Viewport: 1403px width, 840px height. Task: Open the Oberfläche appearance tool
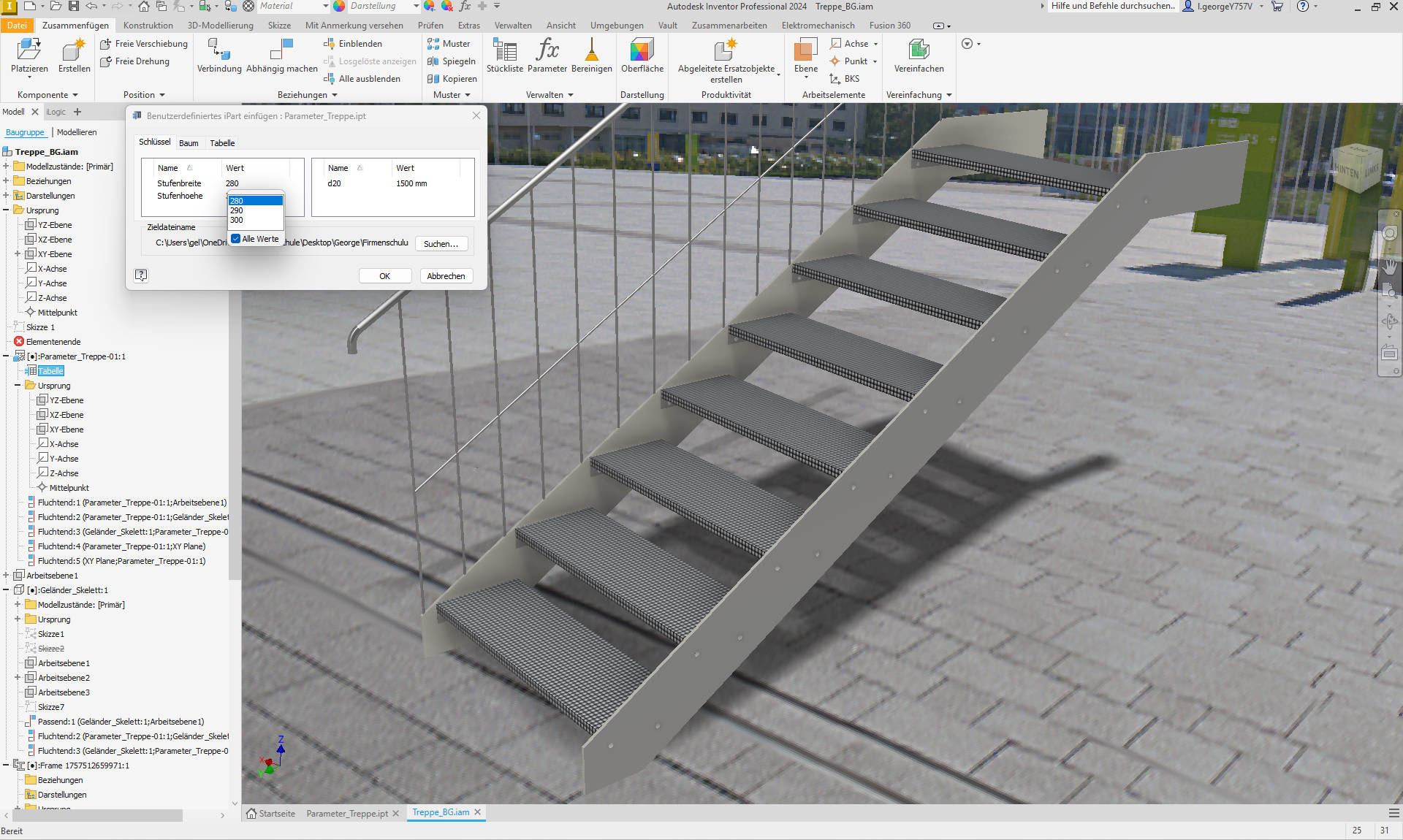[x=642, y=51]
